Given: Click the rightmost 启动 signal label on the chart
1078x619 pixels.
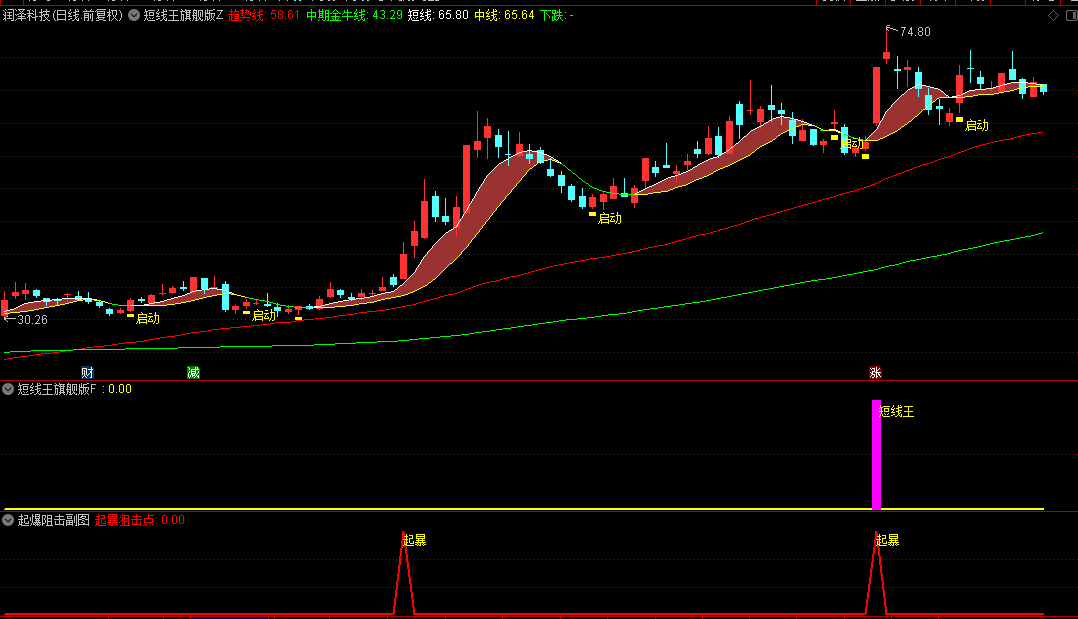Looking at the screenshot, I should pyautogui.click(x=977, y=125).
